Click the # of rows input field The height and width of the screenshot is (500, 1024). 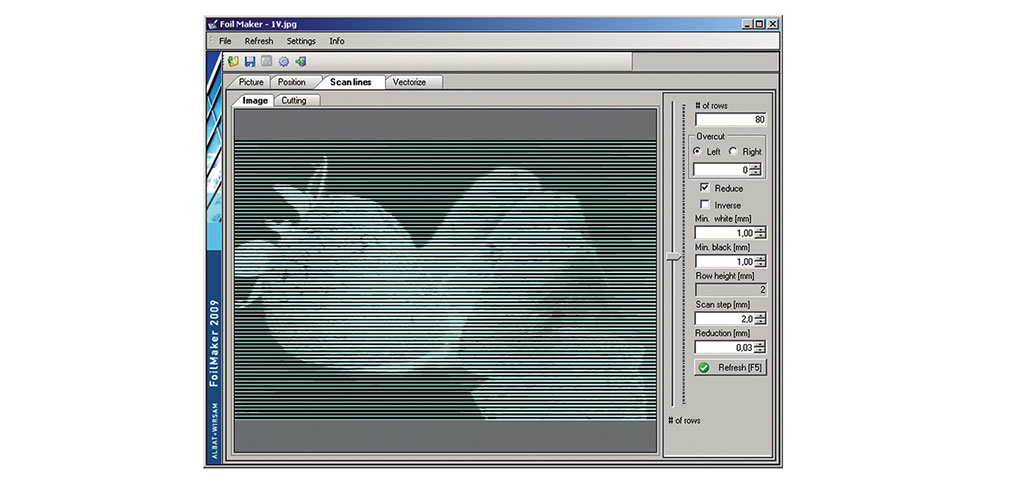coord(730,119)
